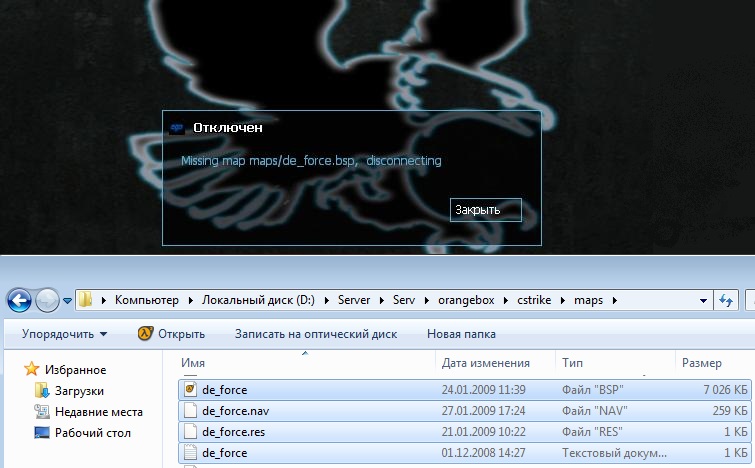Go back with the Explorer back arrow
This screenshot has height=468, width=755.
pyautogui.click(x=19, y=300)
